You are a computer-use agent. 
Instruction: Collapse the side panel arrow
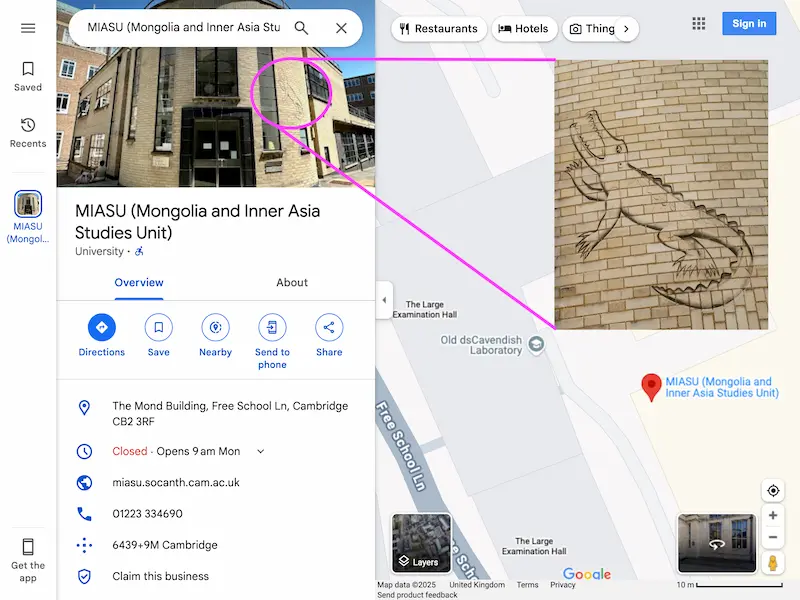pyautogui.click(x=384, y=300)
